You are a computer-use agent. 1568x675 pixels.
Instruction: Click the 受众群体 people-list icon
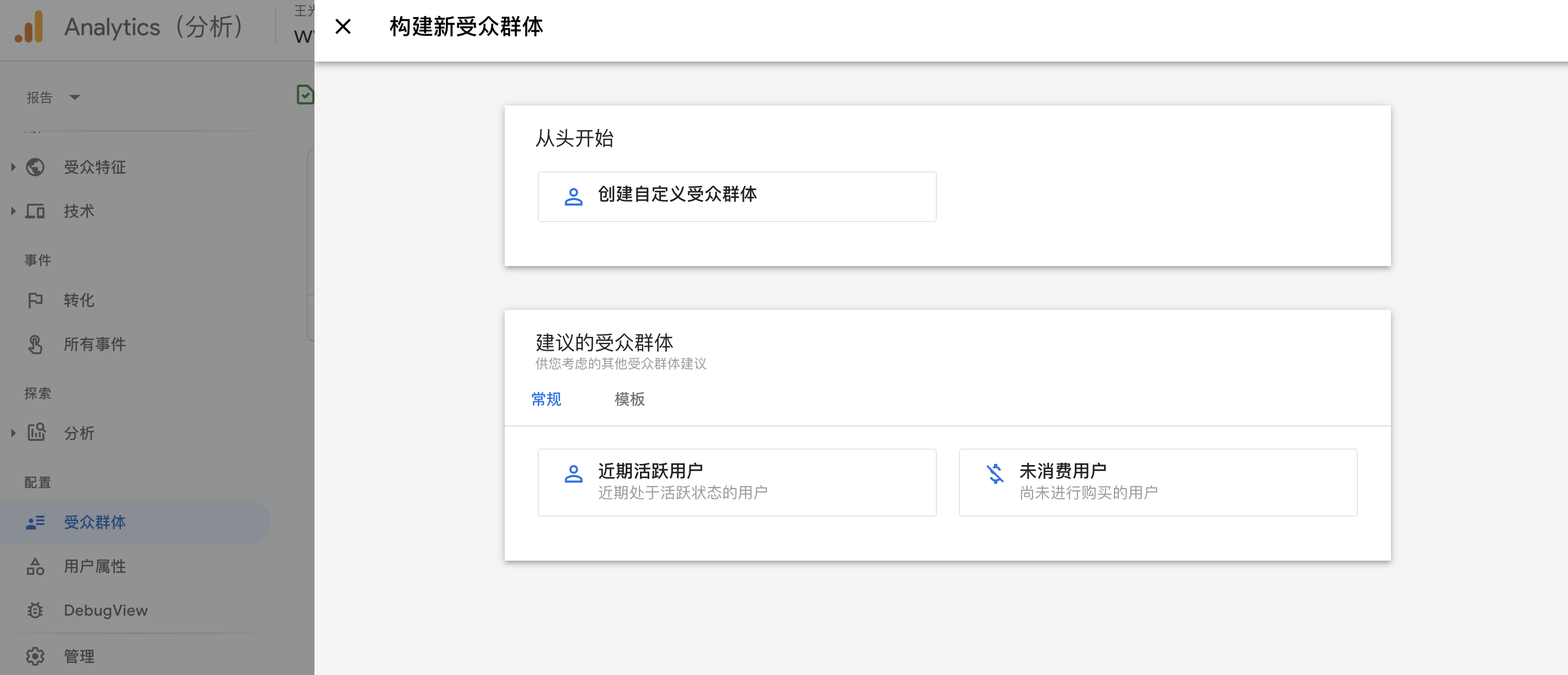tap(35, 522)
